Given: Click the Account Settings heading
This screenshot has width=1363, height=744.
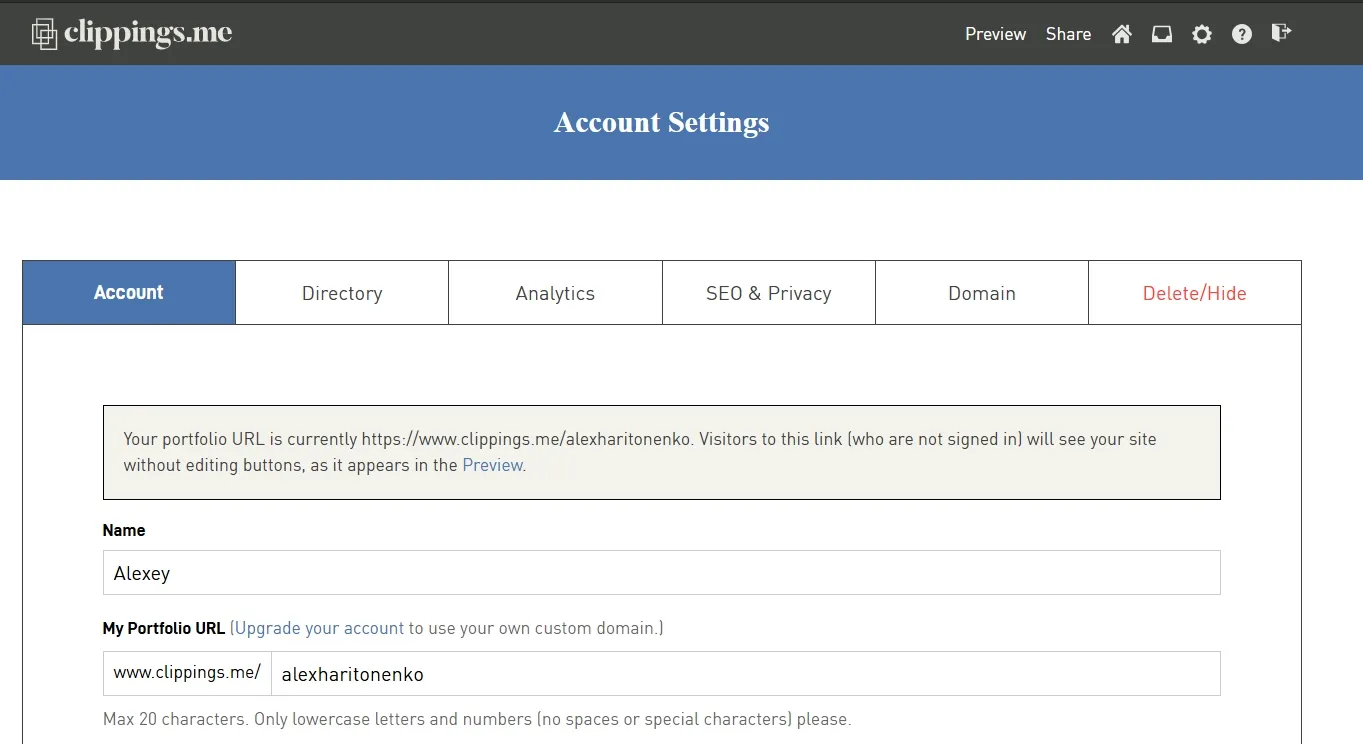Looking at the screenshot, I should click(x=662, y=122).
